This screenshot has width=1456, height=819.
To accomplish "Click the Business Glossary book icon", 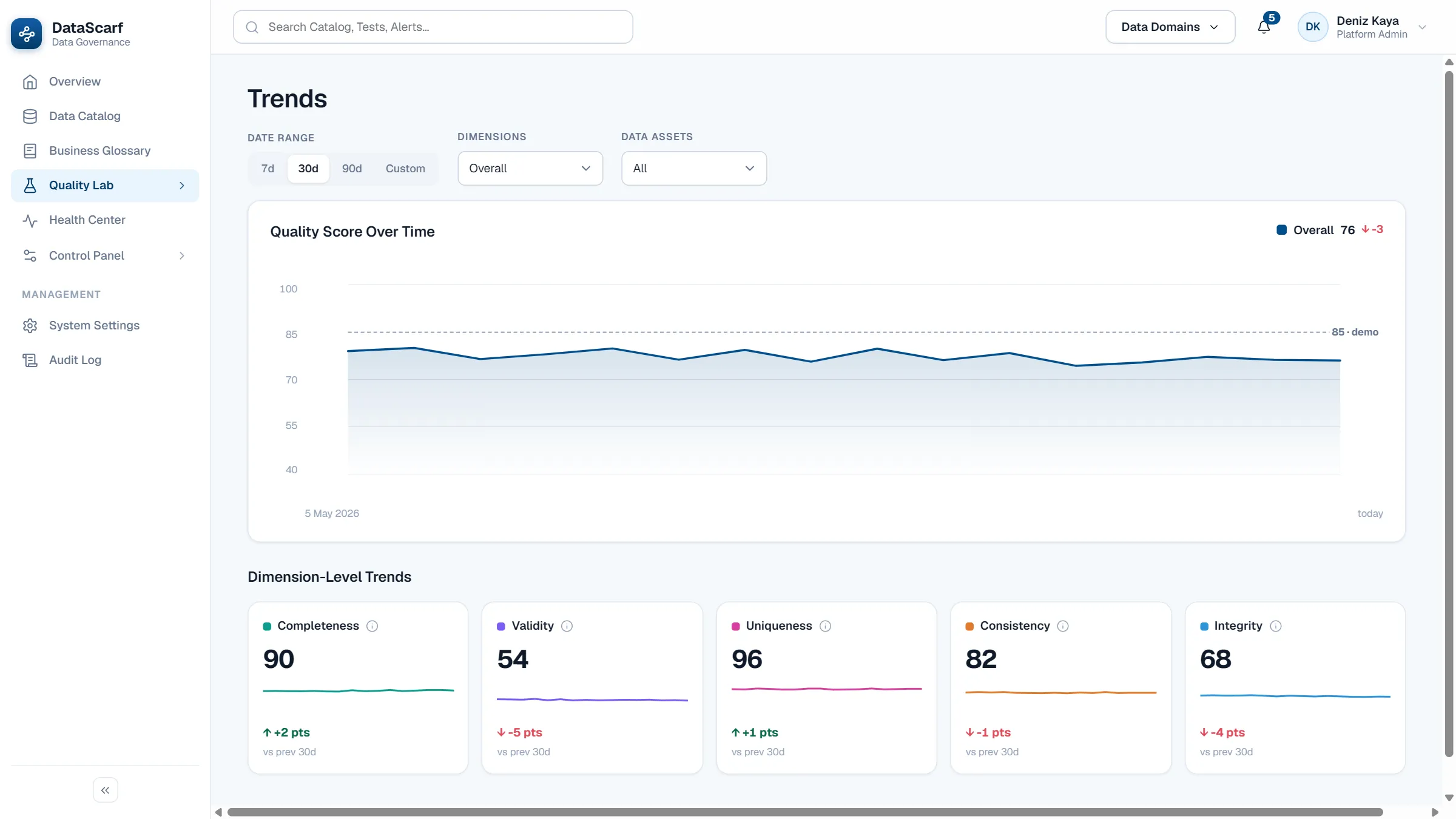I will click(30, 151).
